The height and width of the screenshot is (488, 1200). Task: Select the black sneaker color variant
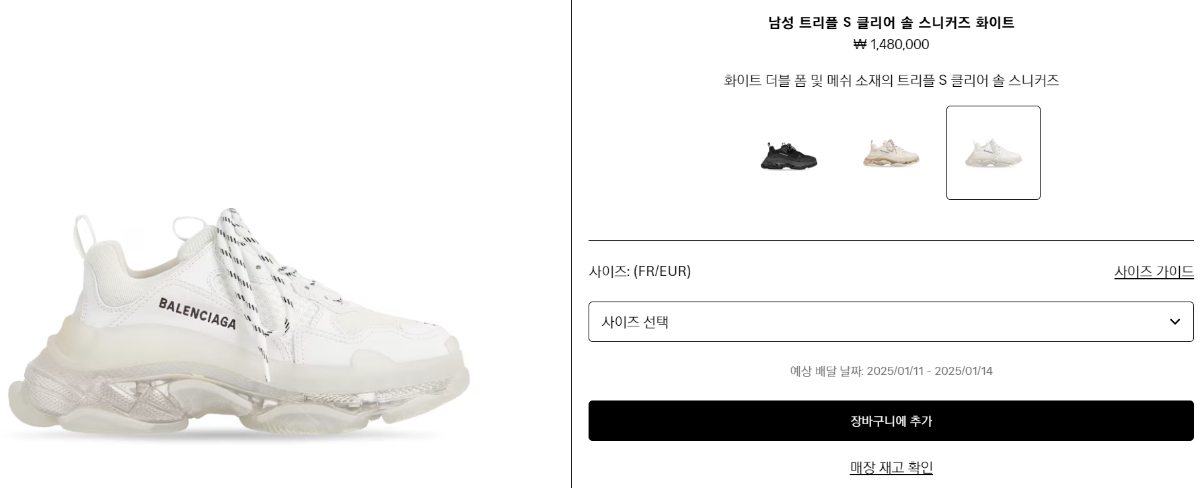[x=789, y=153]
